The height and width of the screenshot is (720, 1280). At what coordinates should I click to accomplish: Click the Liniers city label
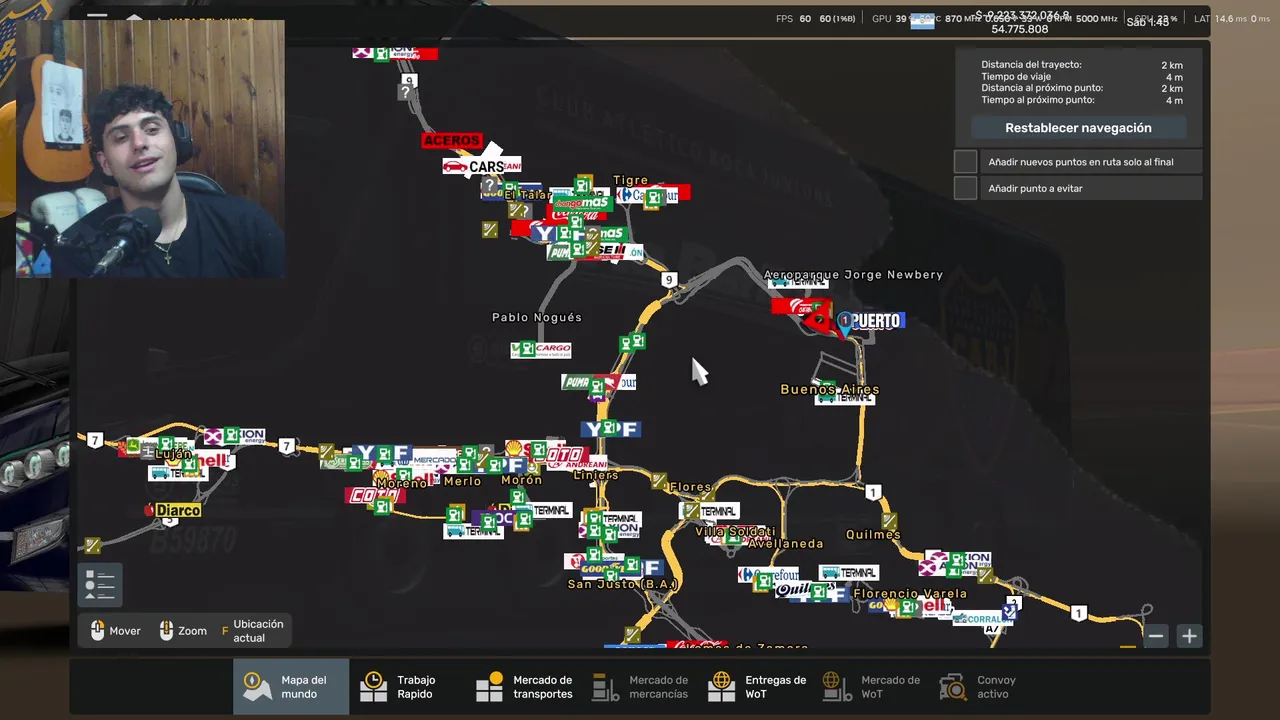[x=596, y=475]
